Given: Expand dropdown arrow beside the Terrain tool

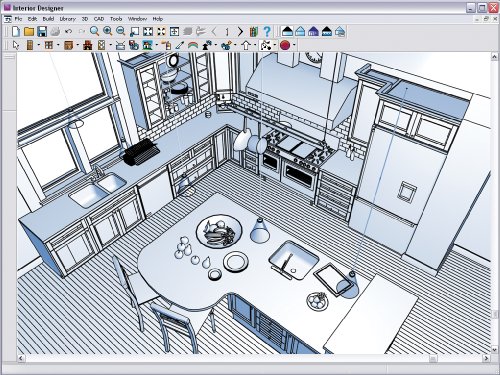Looking at the screenshot, I should (157, 45).
